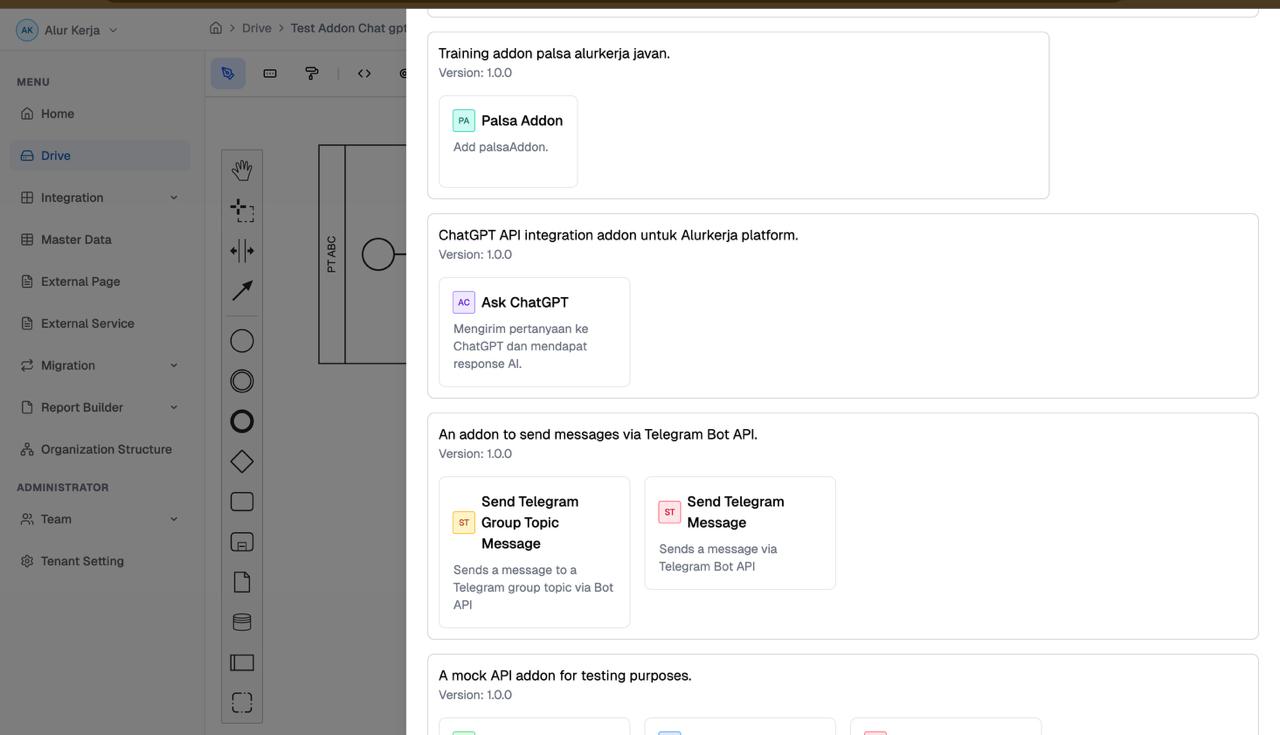Open keyboard shortcuts from the toolbar
Image resolution: width=1280 pixels, height=735 pixels.
269,72
